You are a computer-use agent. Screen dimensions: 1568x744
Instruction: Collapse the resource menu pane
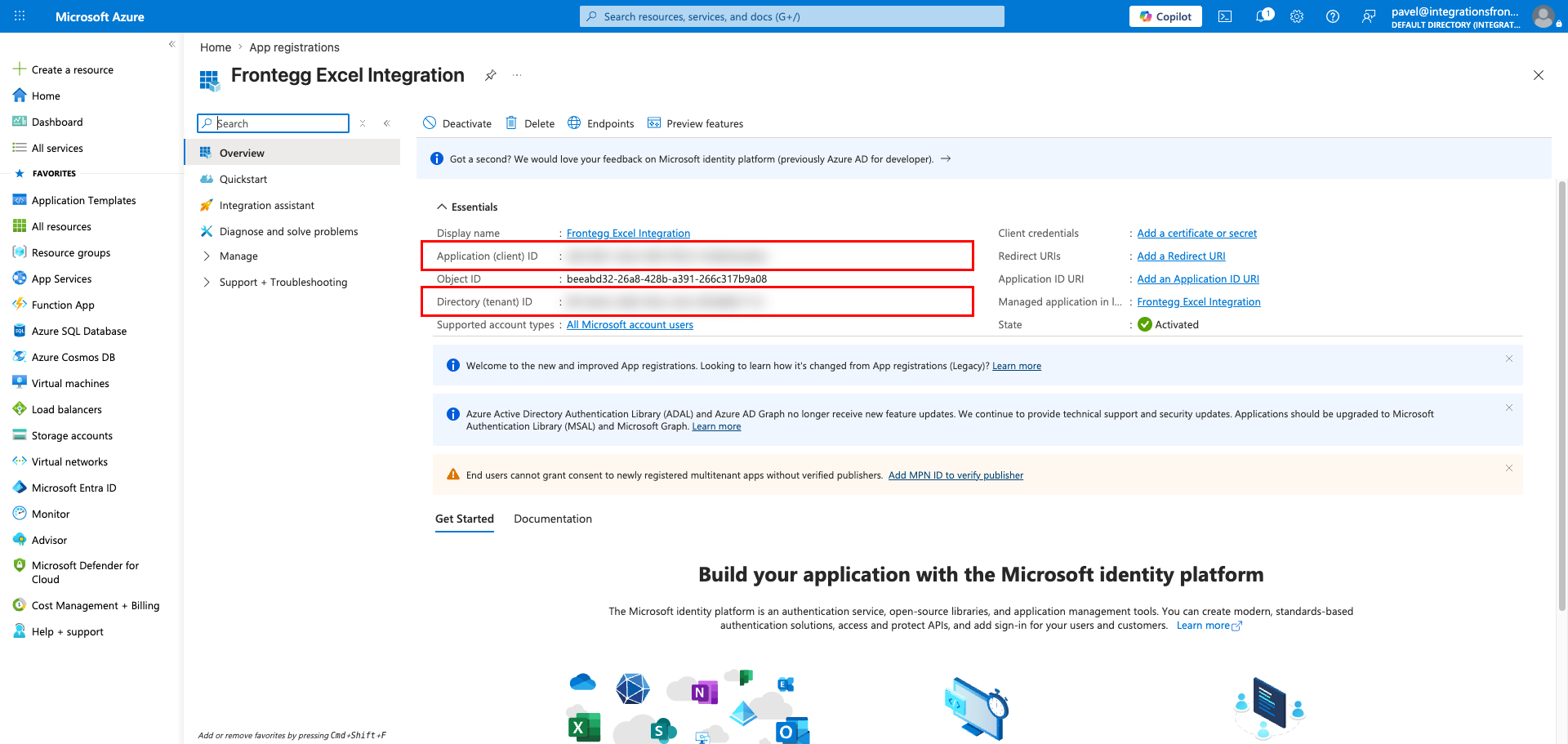tap(387, 123)
